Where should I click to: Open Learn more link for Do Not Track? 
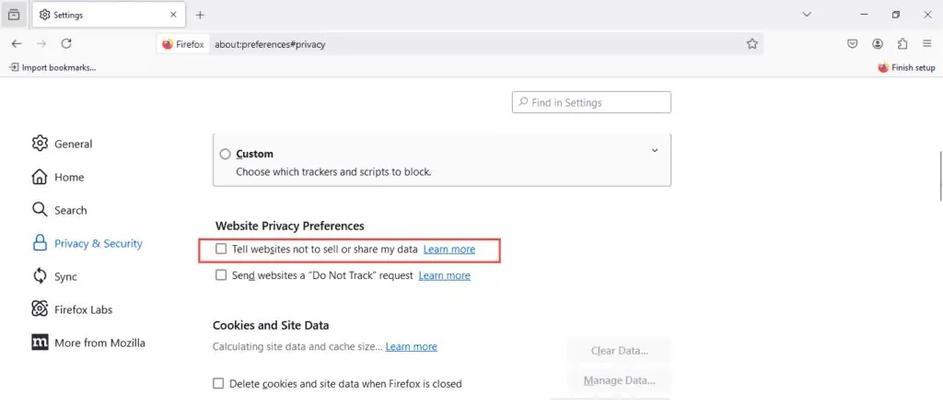[444, 275]
